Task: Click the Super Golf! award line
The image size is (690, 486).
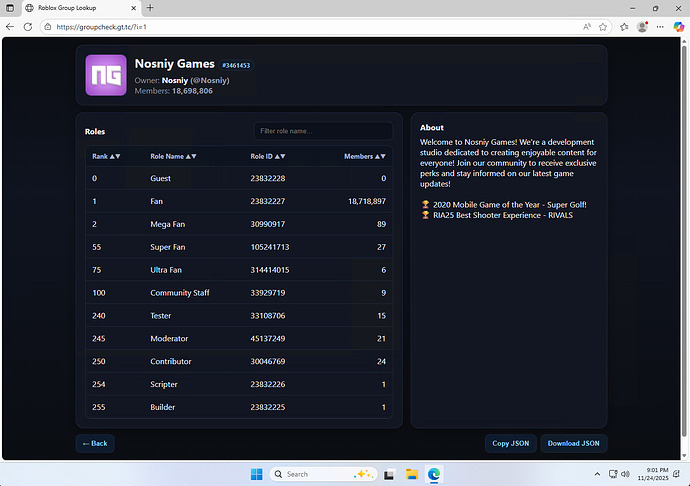Action: tap(504, 205)
